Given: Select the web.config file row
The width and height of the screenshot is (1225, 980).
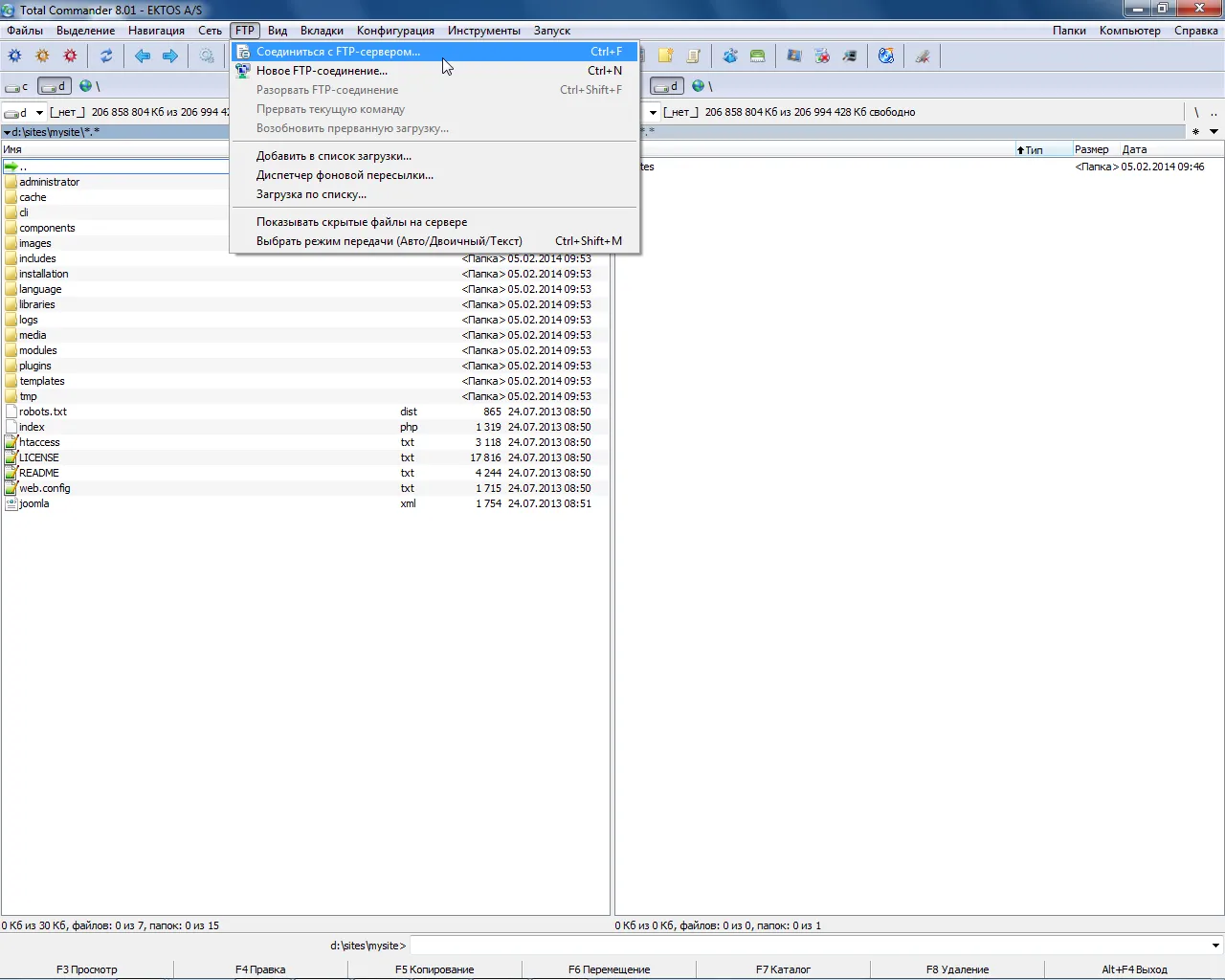Looking at the screenshot, I should (305, 488).
